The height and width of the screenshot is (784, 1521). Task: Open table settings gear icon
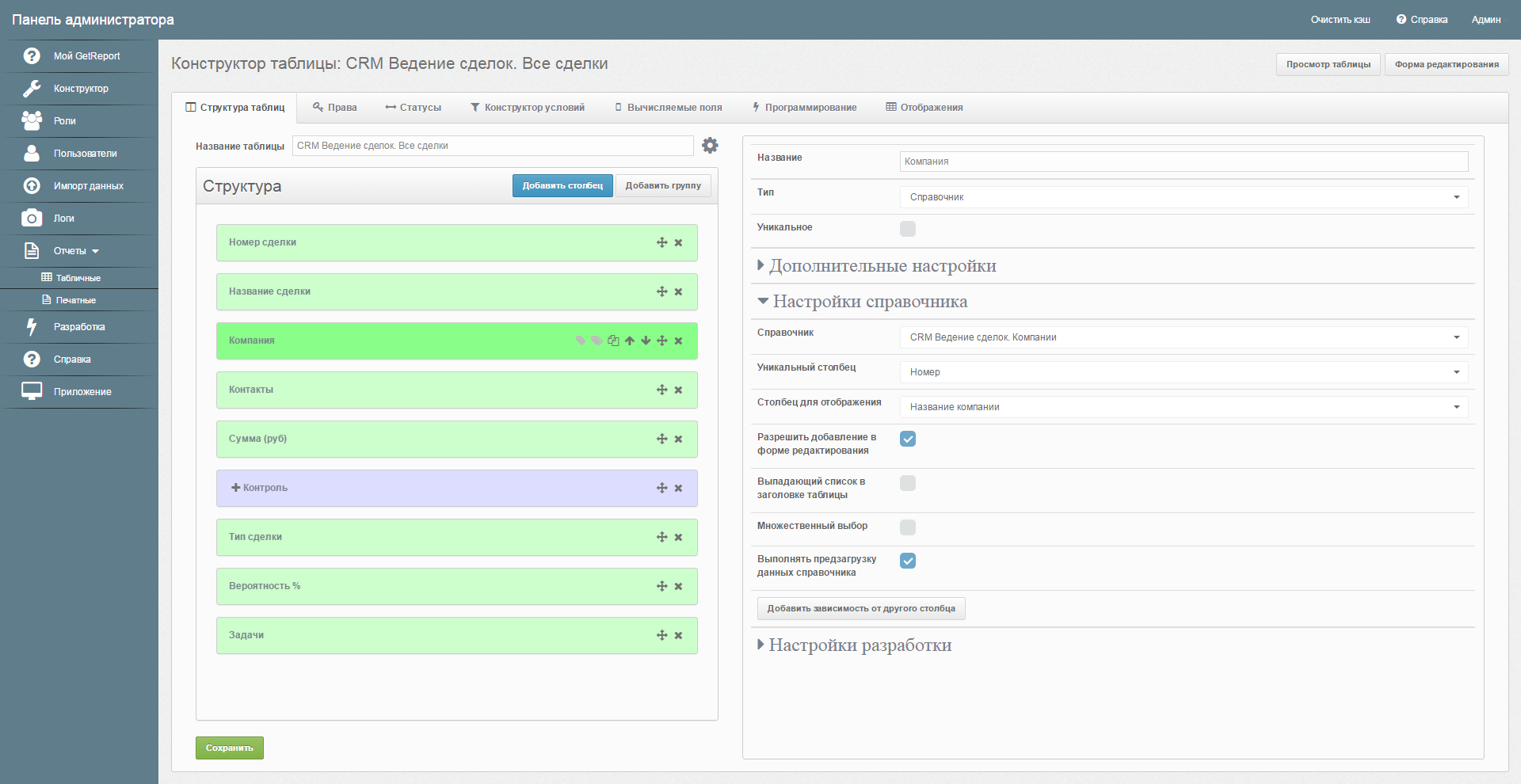point(710,146)
